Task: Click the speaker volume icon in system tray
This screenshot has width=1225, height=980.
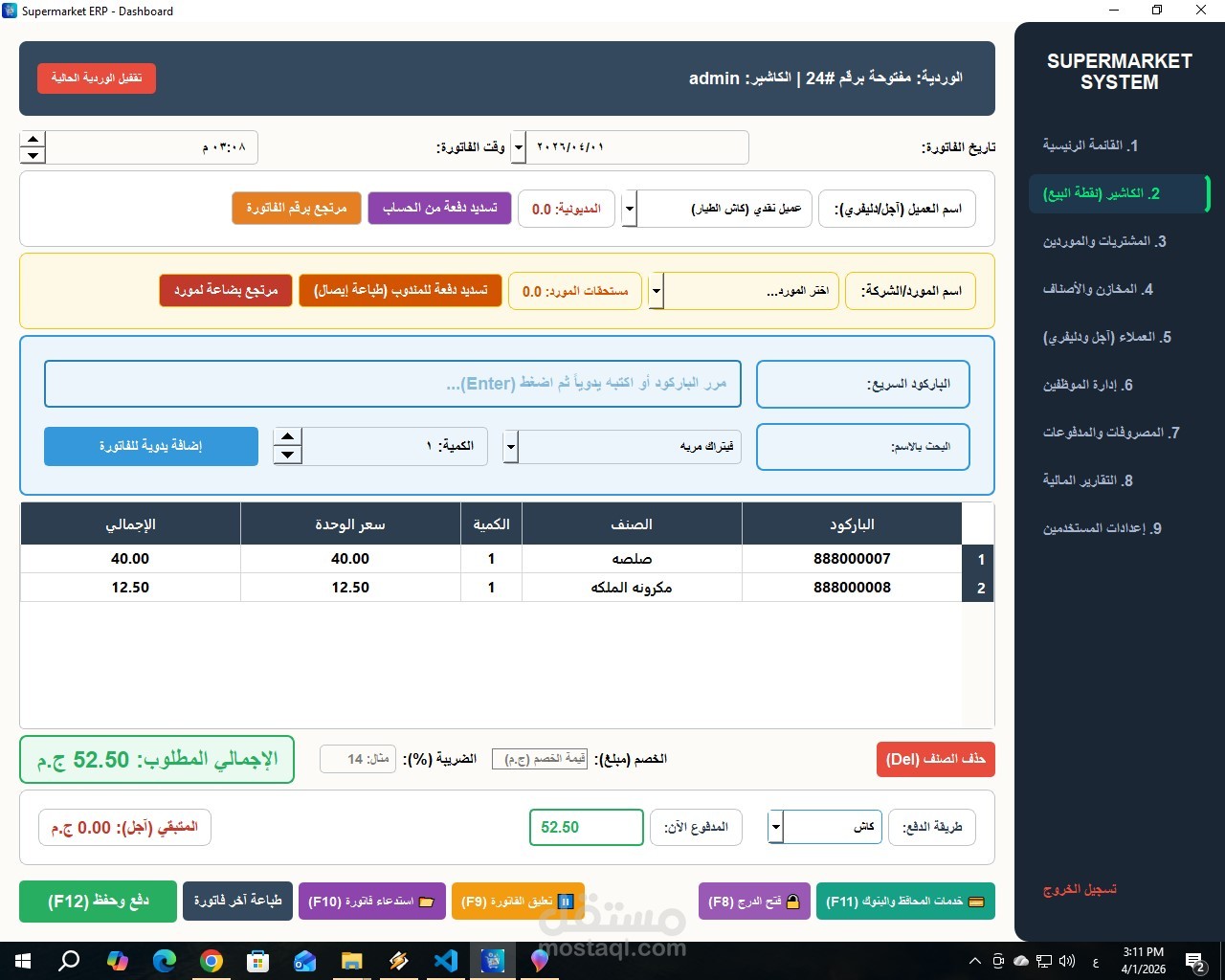Action: (x=1066, y=961)
